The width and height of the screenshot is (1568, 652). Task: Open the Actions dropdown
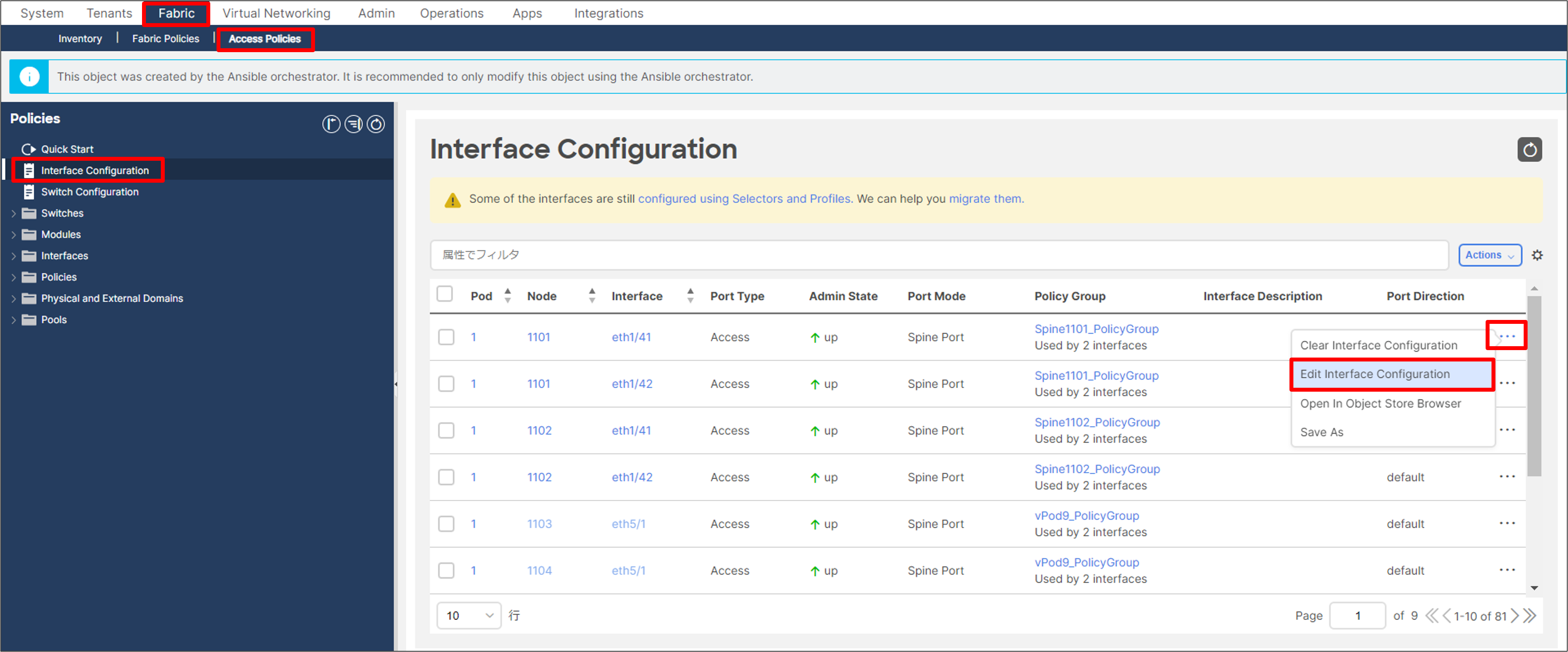click(1490, 255)
